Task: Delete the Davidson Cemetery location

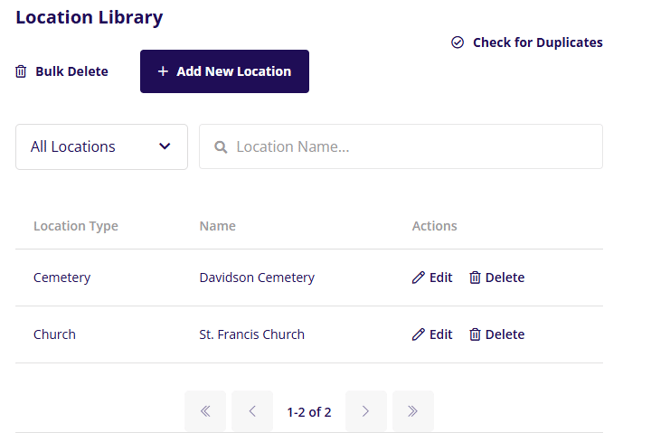Action: (497, 278)
